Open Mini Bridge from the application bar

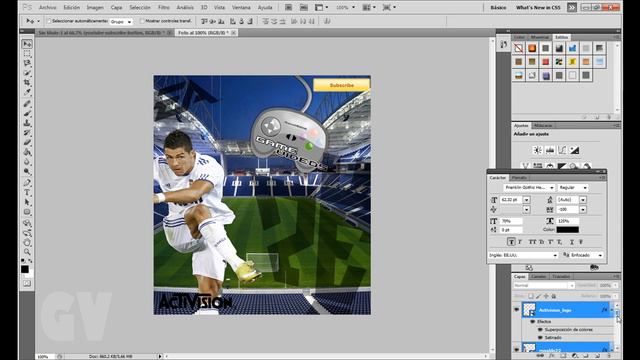coord(304,7)
